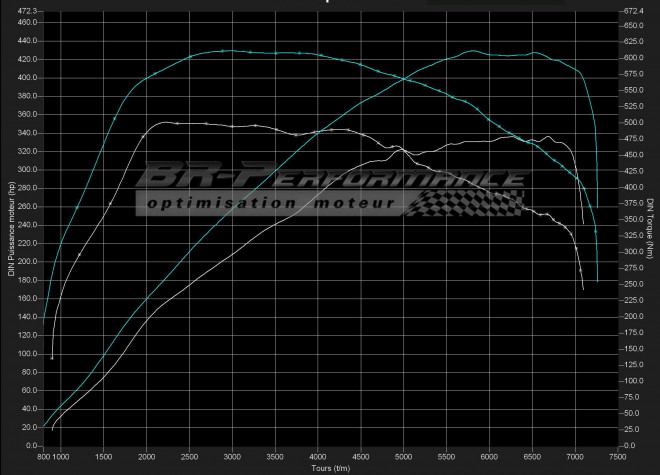Click the white power curve bump near 5000 rpm
Image resolution: width=660 pixels, height=475 pixels.
point(400,148)
